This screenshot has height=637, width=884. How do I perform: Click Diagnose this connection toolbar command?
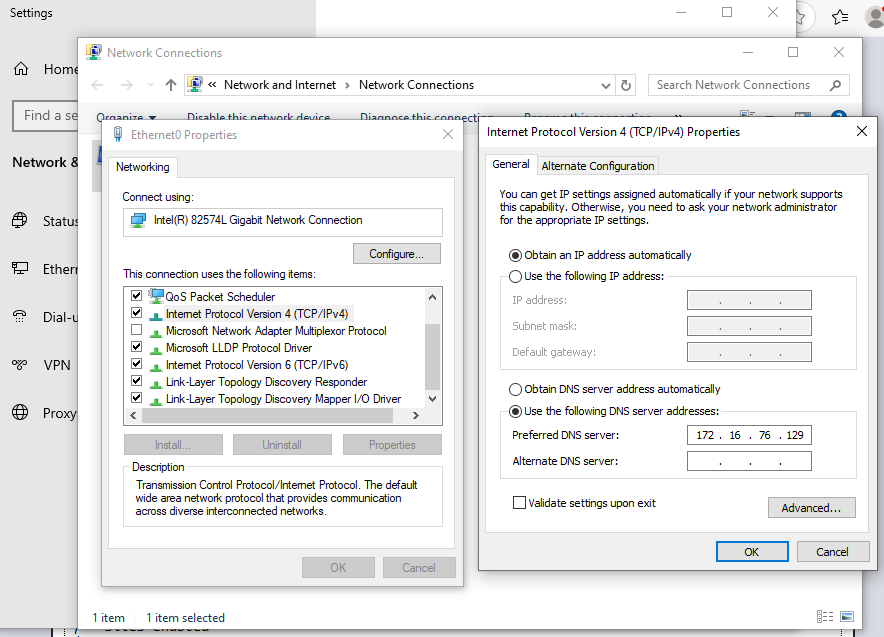(426, 117)
